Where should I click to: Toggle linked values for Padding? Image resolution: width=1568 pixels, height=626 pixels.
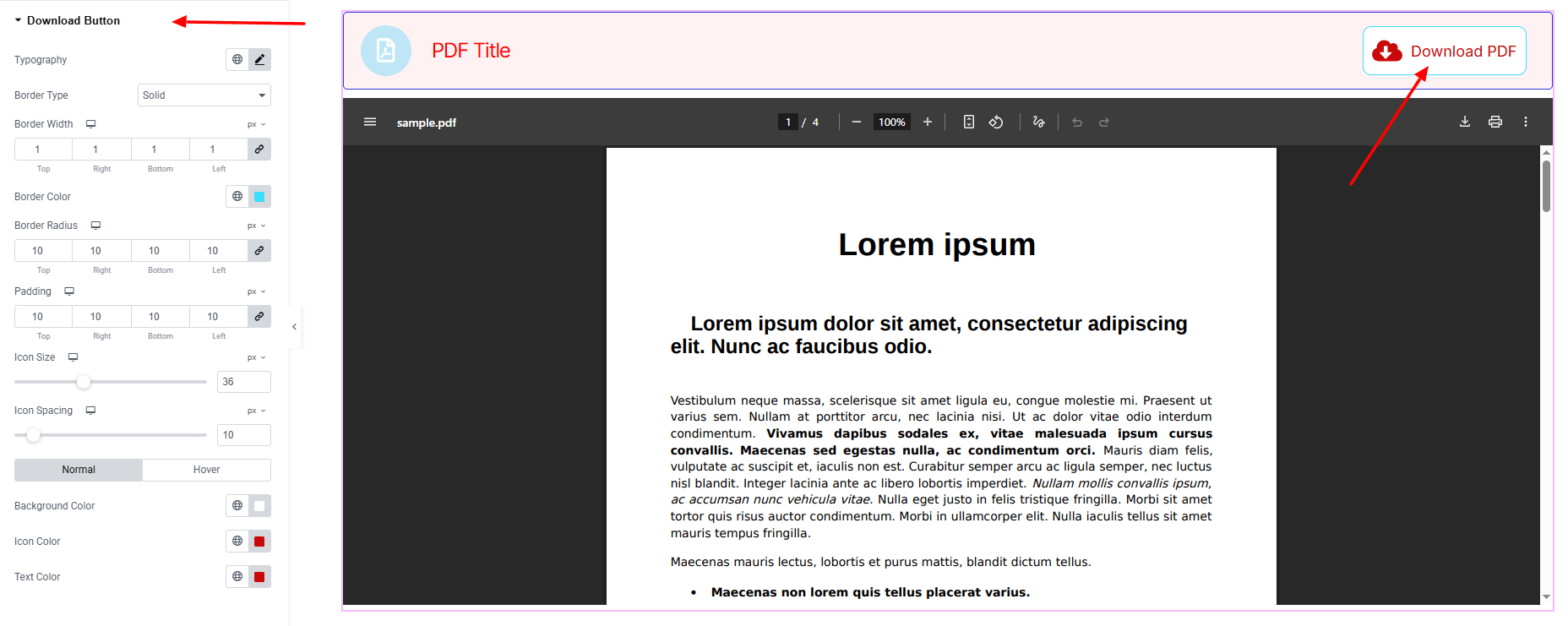pos(259,317)
